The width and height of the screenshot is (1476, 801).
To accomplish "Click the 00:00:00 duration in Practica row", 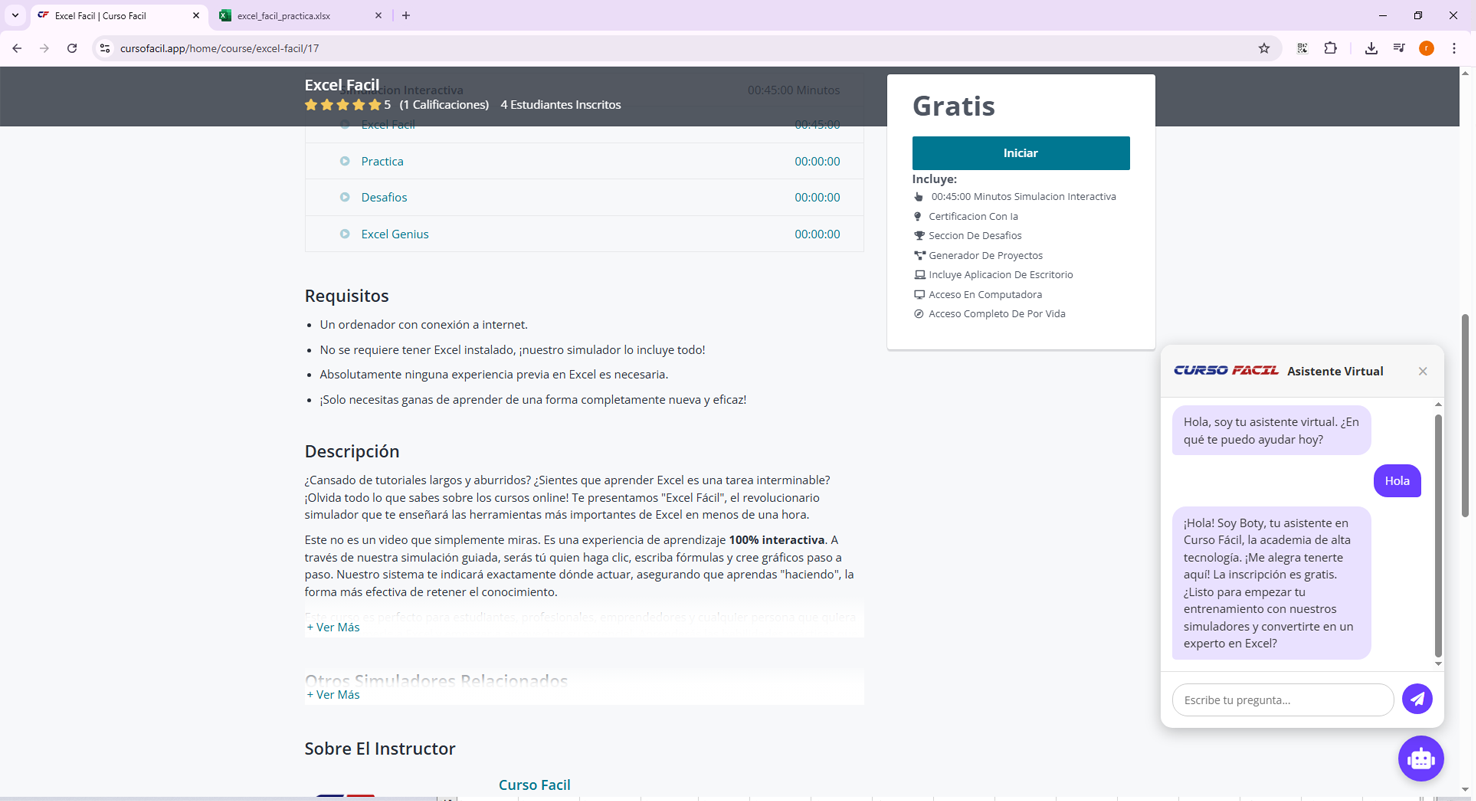I will tap(817, 161).
